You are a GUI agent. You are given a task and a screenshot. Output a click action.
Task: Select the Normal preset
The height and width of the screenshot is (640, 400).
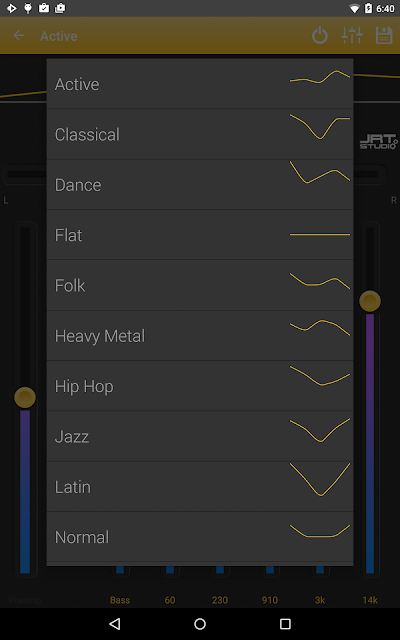[x=200, y=537]
